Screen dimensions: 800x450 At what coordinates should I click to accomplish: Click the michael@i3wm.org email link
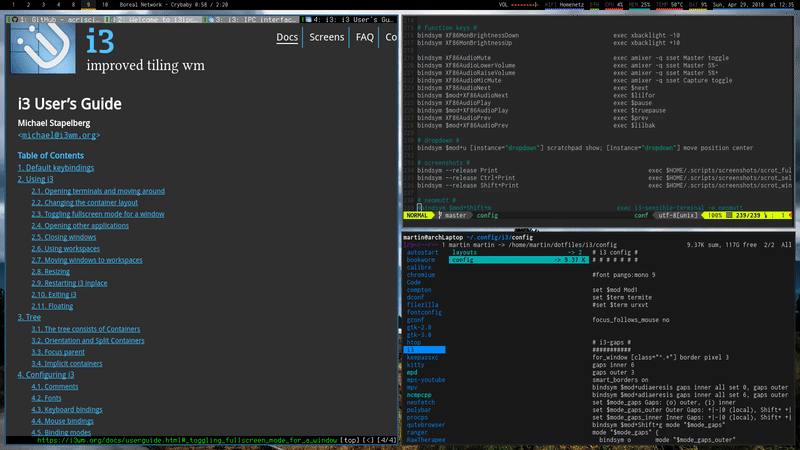[59, 135]
